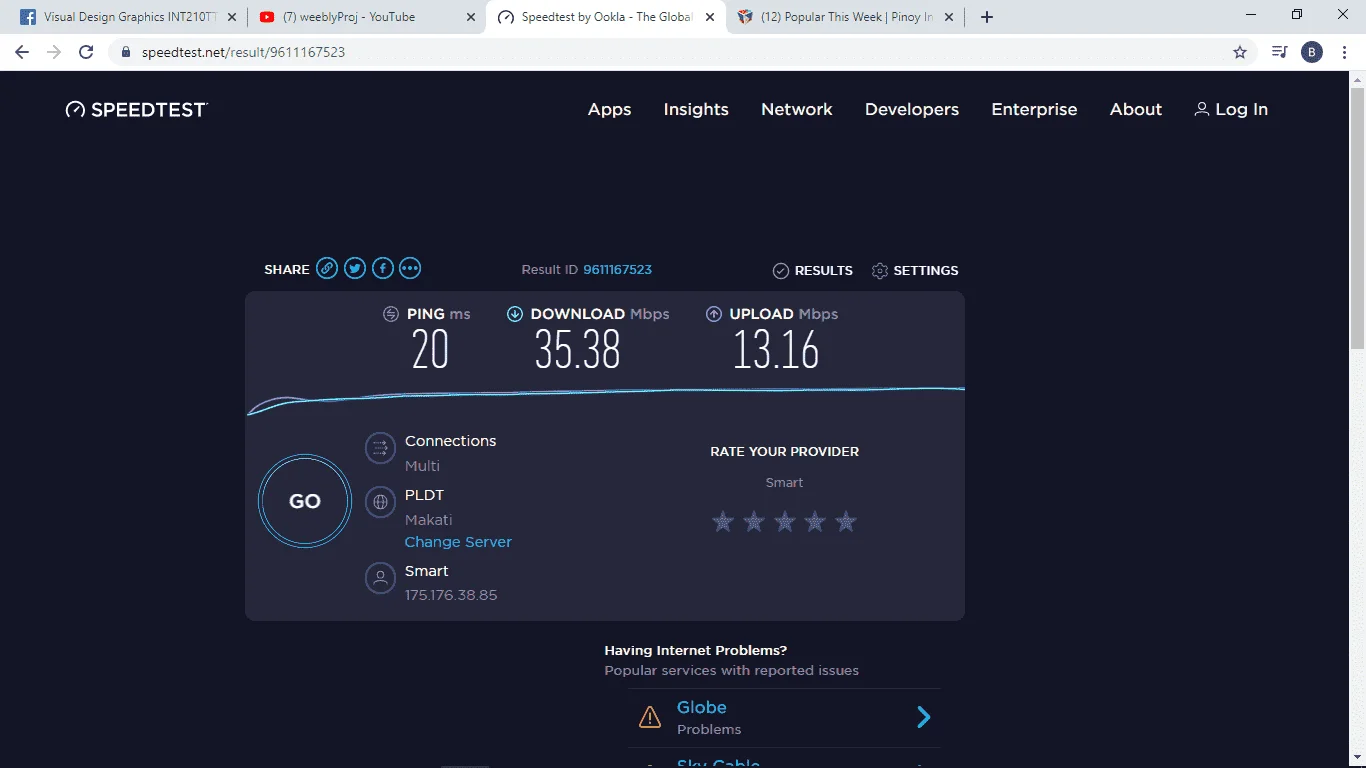
Task: Click the Makati server location text
Action: pos(429,520)
